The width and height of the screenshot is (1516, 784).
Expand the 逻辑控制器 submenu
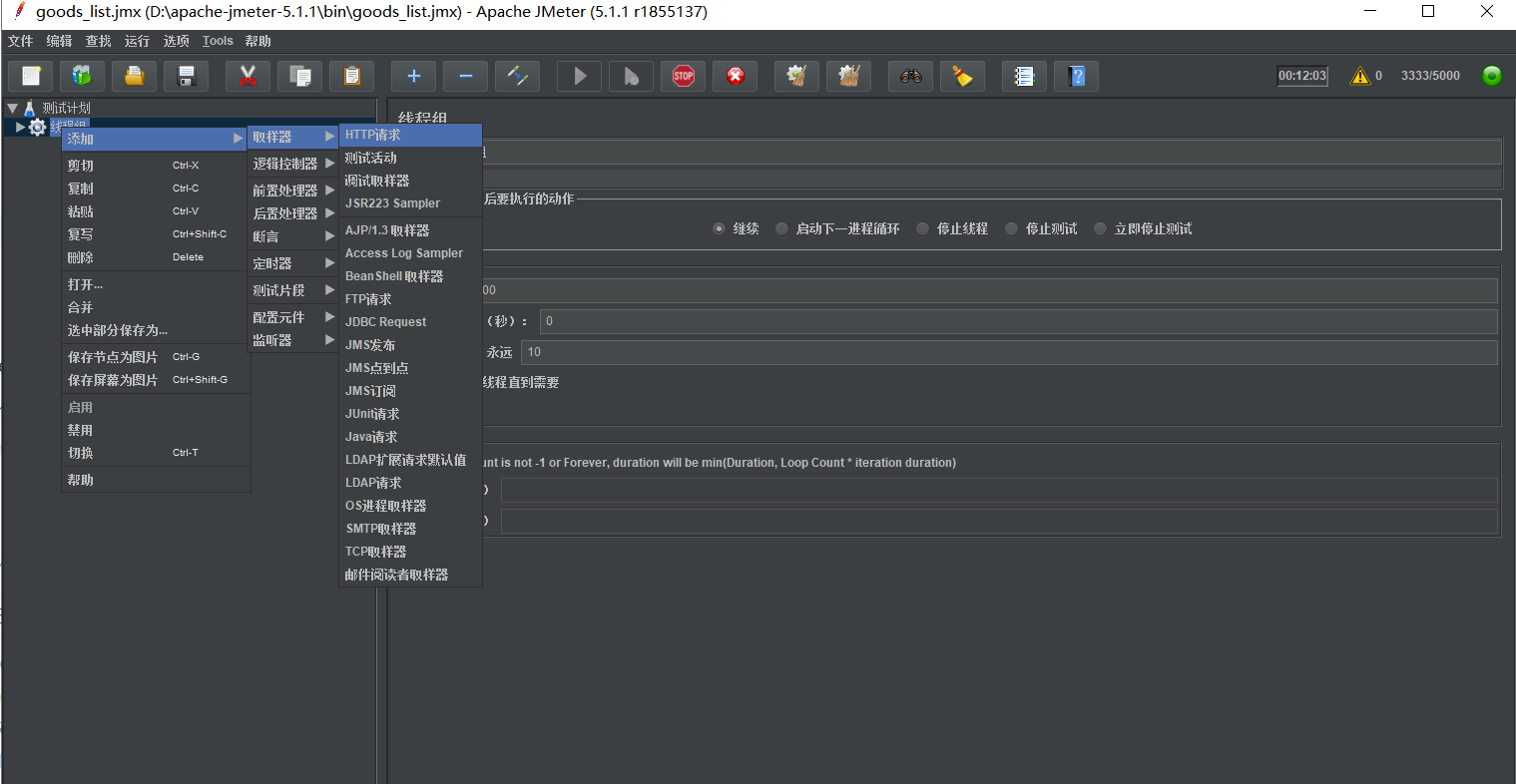293,164
